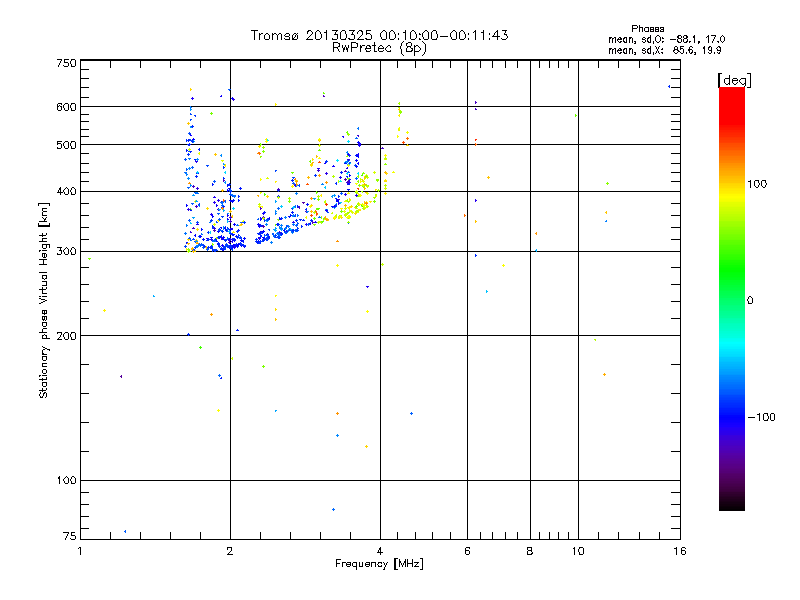The height and width of the screenshot is (600, 800).
Task: Click the "mean, sd,O: -88.1, 17.0" line
Action: pos(666,39)
